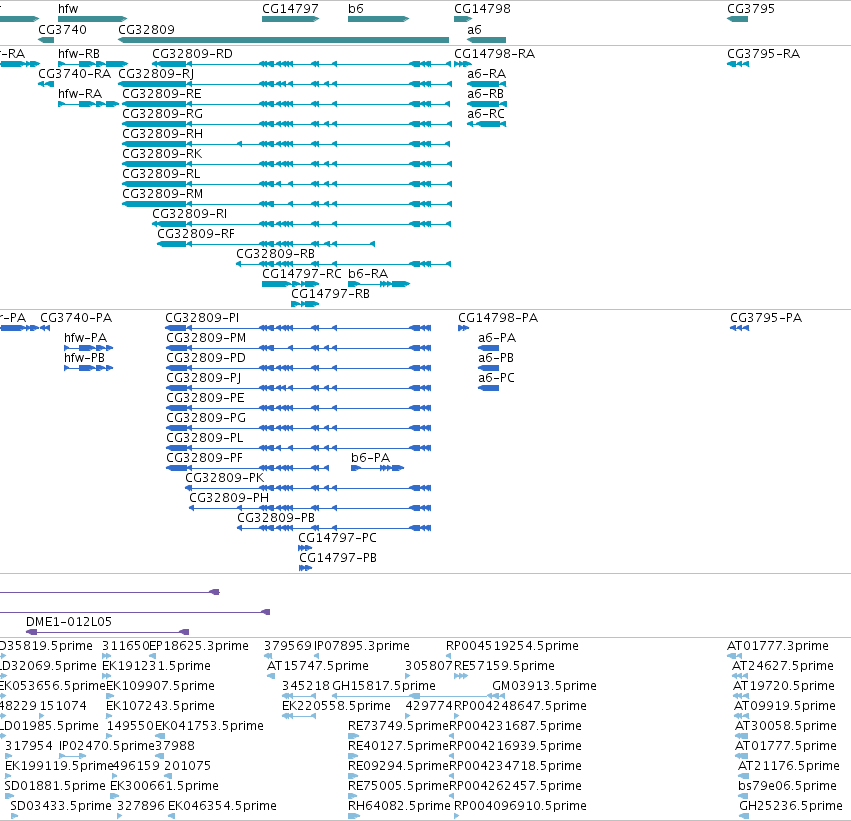The image size is (851, 821).
Task: Select the long CG32809 gene span
Action: point(283,40)
